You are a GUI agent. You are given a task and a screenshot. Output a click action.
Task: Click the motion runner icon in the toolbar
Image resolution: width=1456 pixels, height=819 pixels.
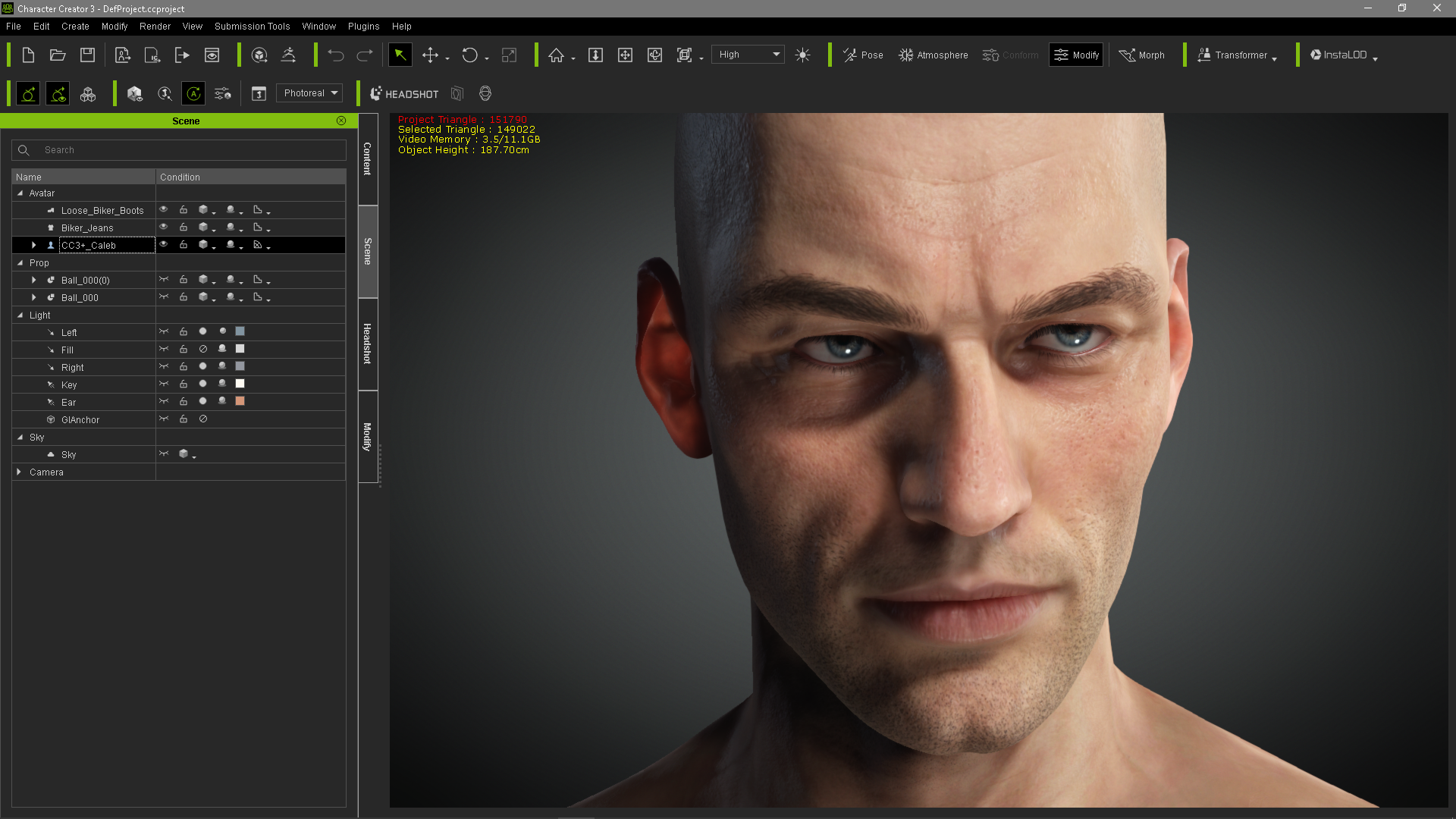coord(288,55)
